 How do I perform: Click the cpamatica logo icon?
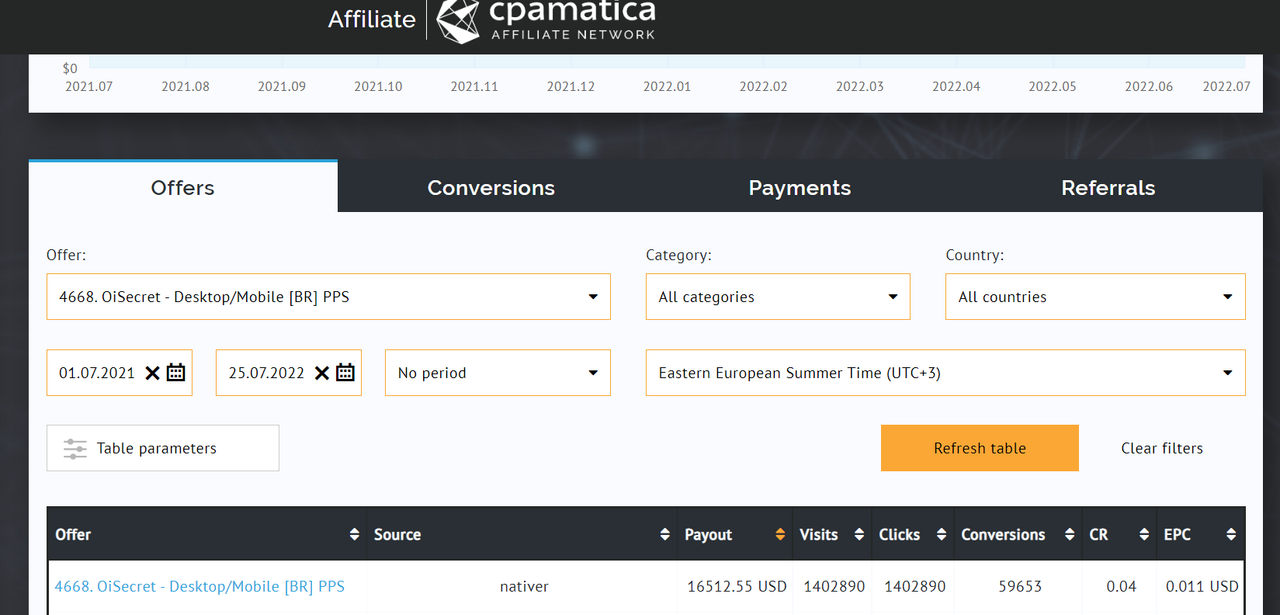click(459, 20)
